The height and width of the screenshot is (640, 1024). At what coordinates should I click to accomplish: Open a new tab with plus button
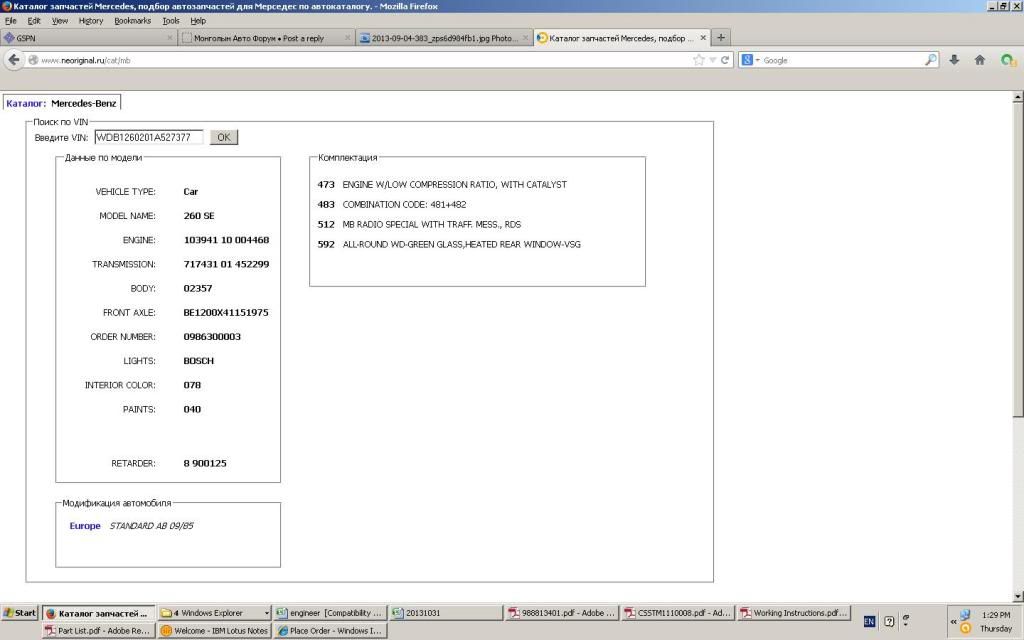(x=721, y=38)
